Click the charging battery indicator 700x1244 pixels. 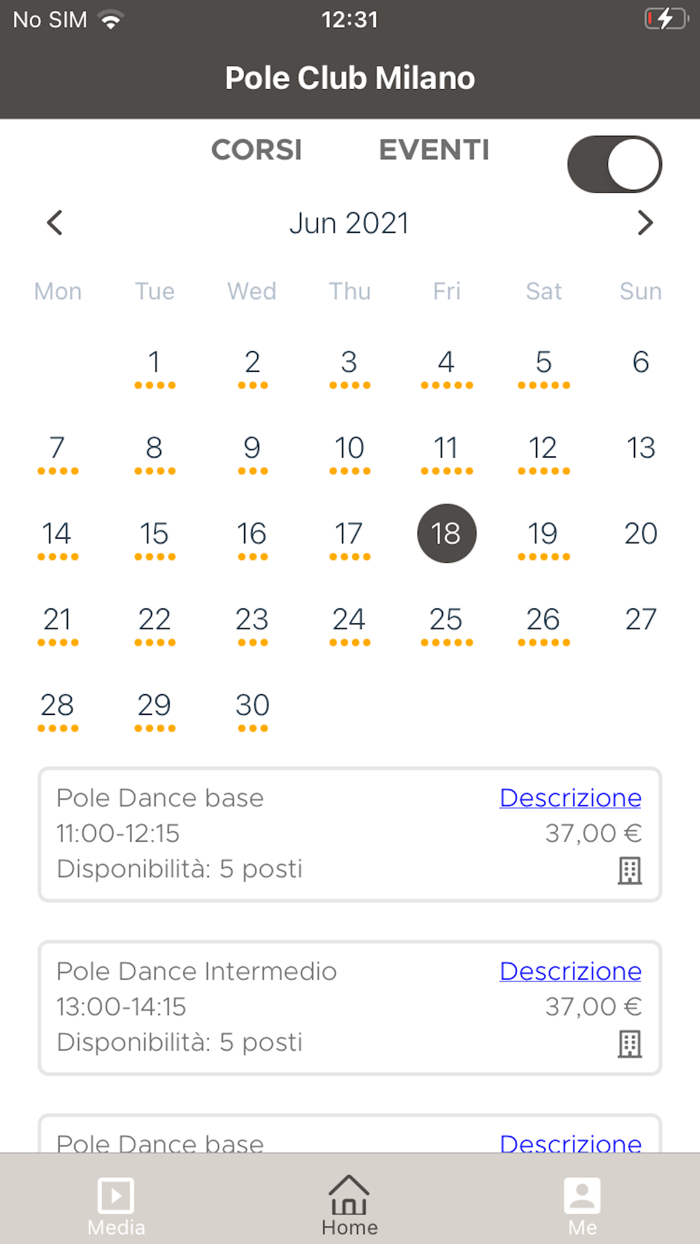pyautogui.click(x=665, y=17)
